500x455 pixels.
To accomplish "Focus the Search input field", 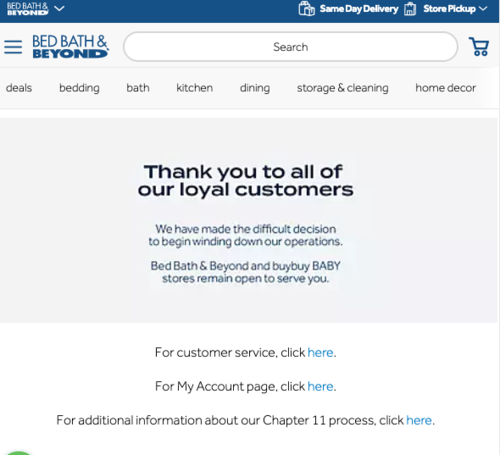I will coord(290,47).
